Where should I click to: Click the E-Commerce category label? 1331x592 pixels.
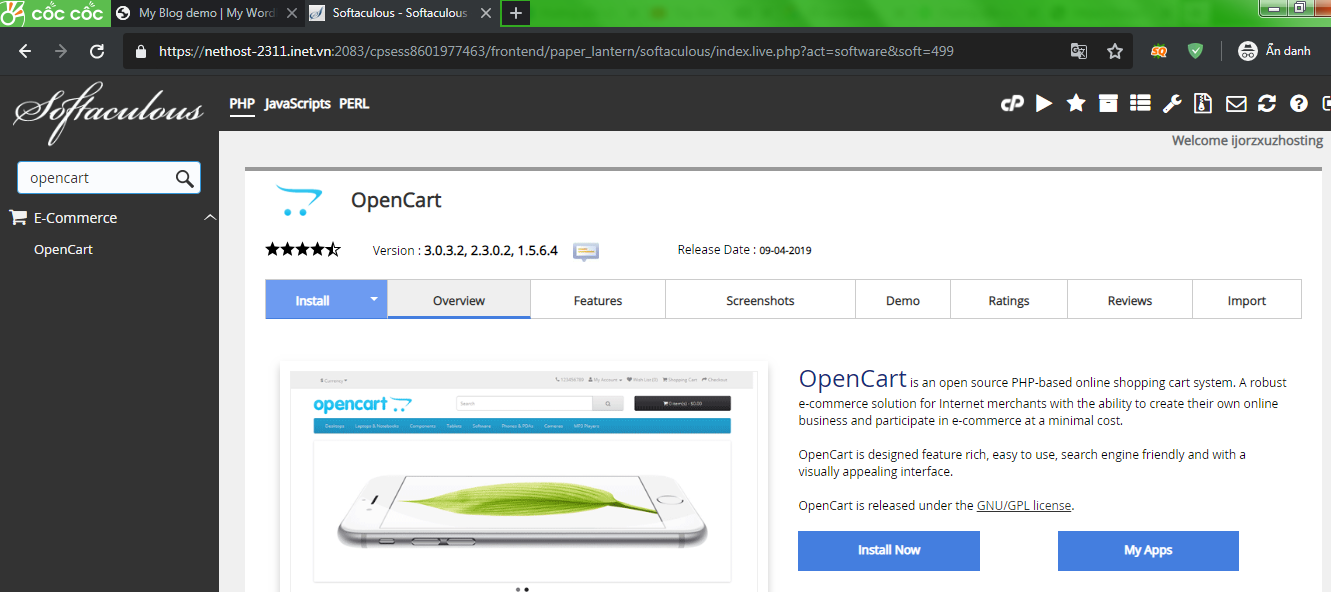(75, 217)
